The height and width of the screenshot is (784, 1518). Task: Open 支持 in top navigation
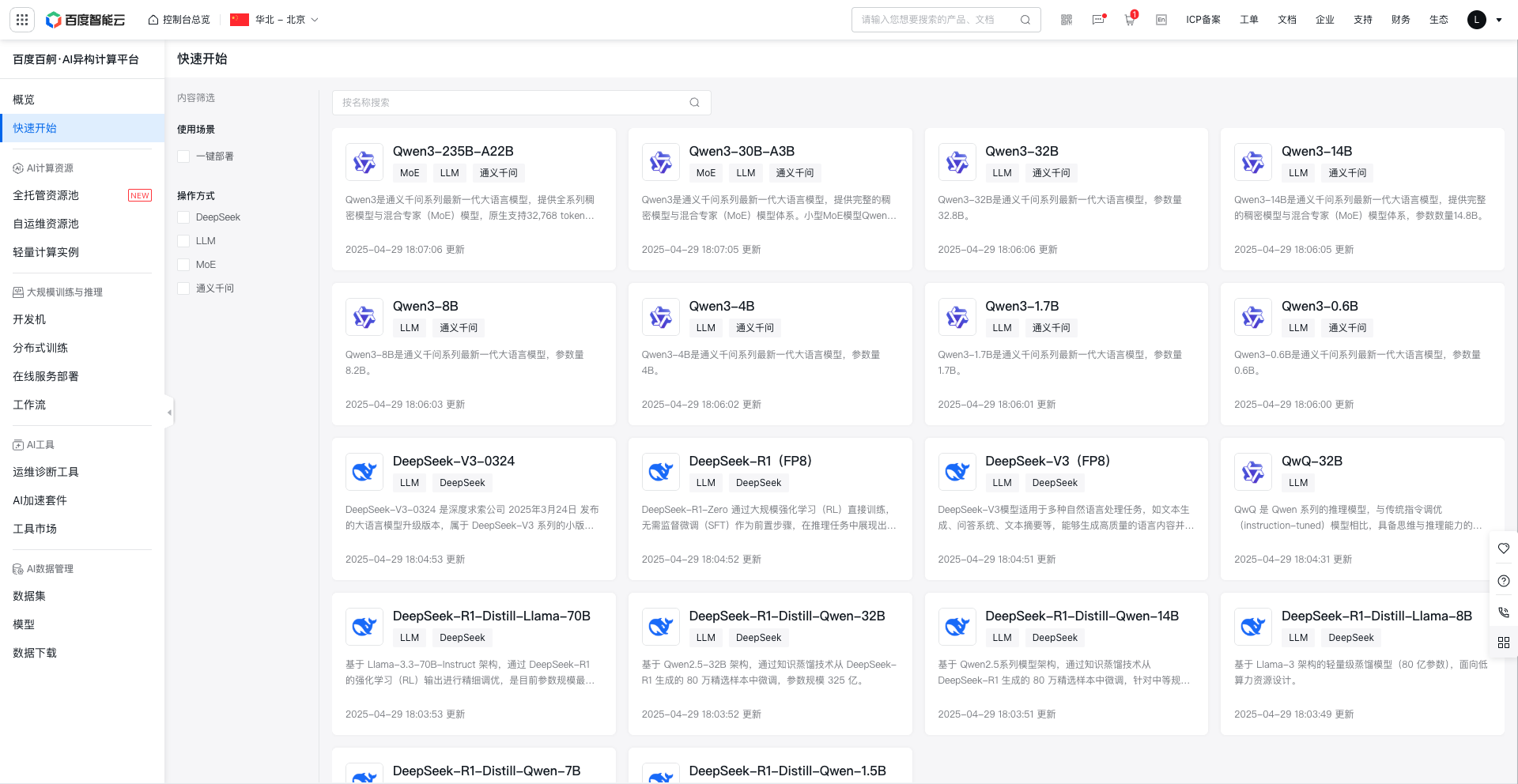point(1363,20)
